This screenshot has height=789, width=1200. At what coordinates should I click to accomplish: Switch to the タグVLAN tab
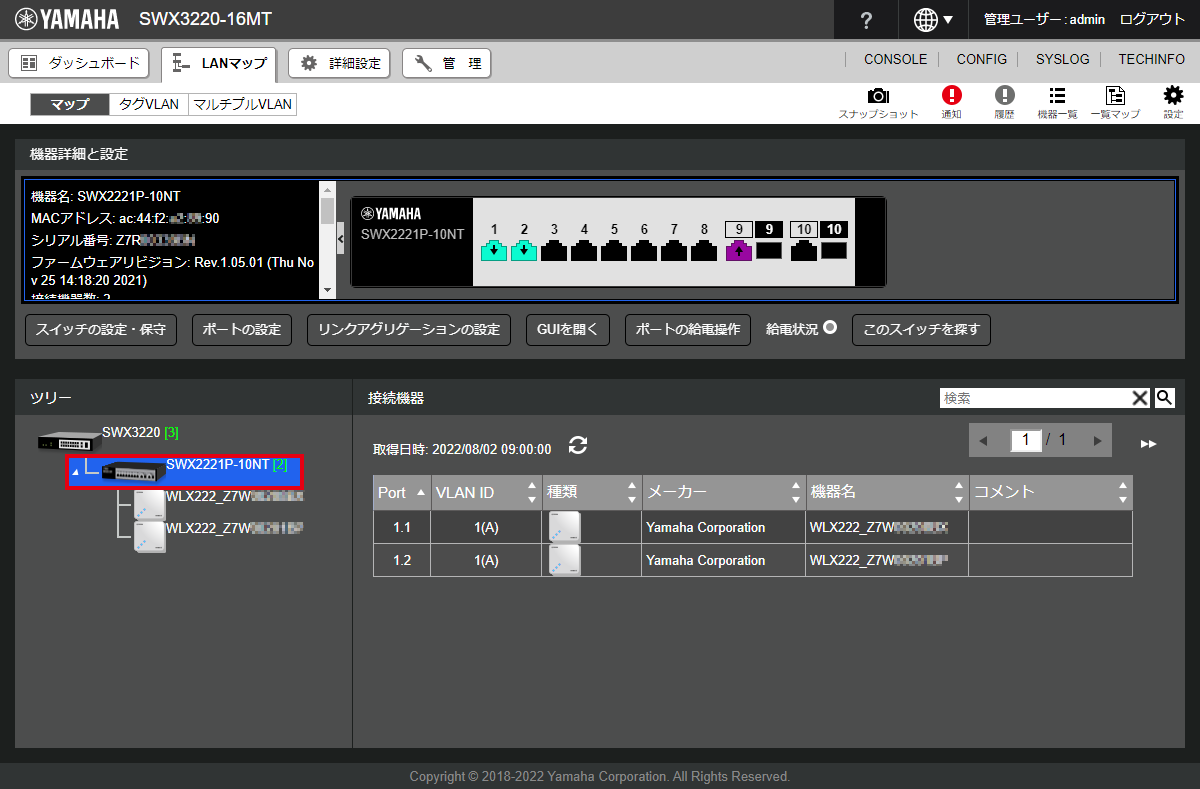tap(148, 104)
